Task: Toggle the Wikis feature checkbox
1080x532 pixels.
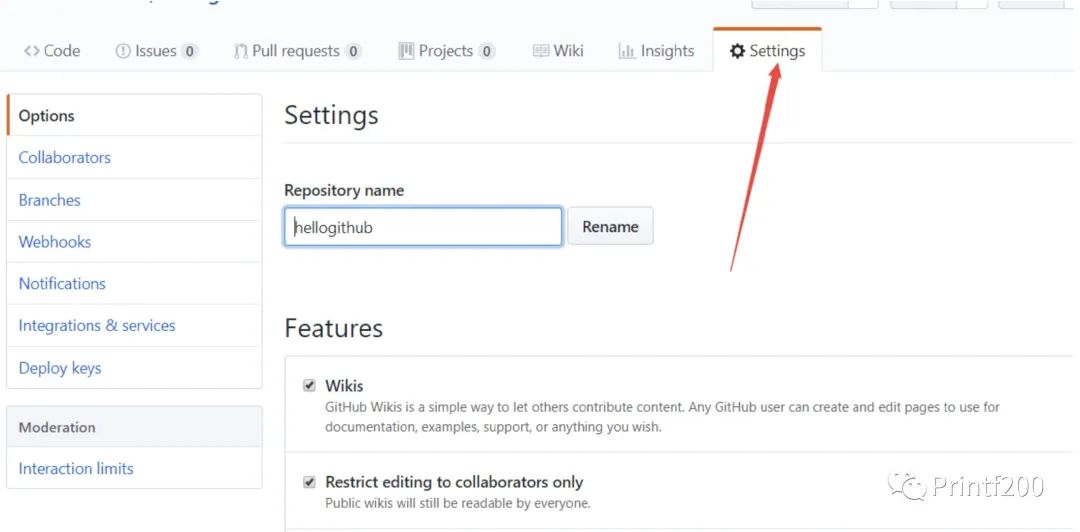Action: (x=310, y=386)
